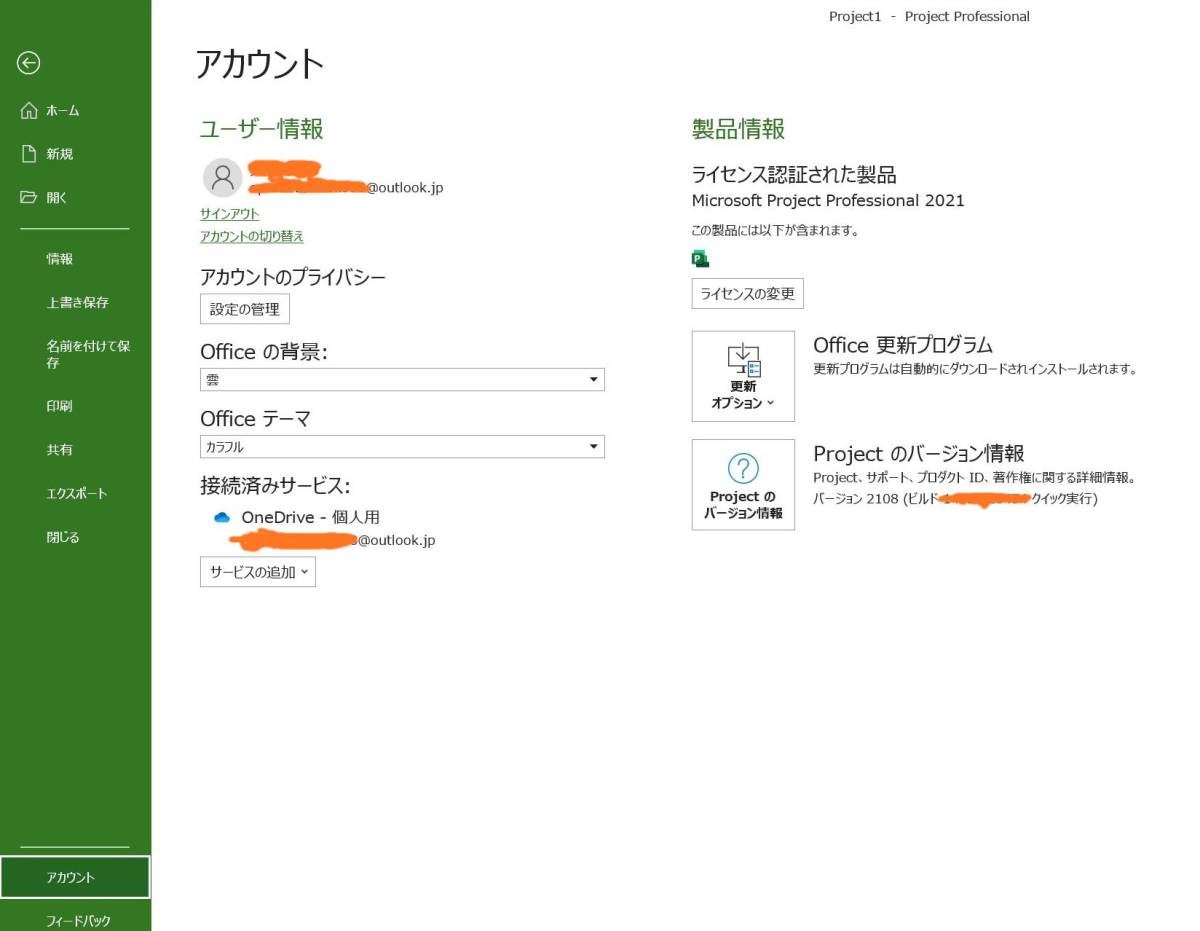Open フィードバック from the sidebar

click(x=78, y=920)
